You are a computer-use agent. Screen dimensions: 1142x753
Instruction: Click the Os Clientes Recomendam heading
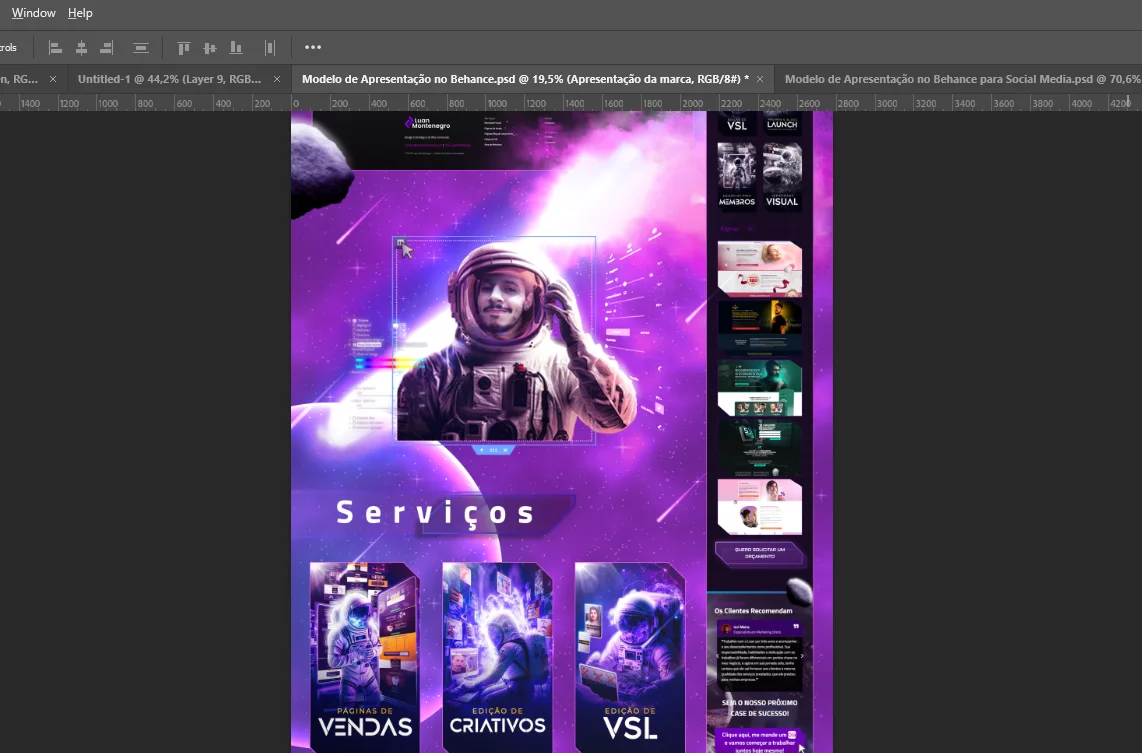pyautogui.click(x=753, y=611)
